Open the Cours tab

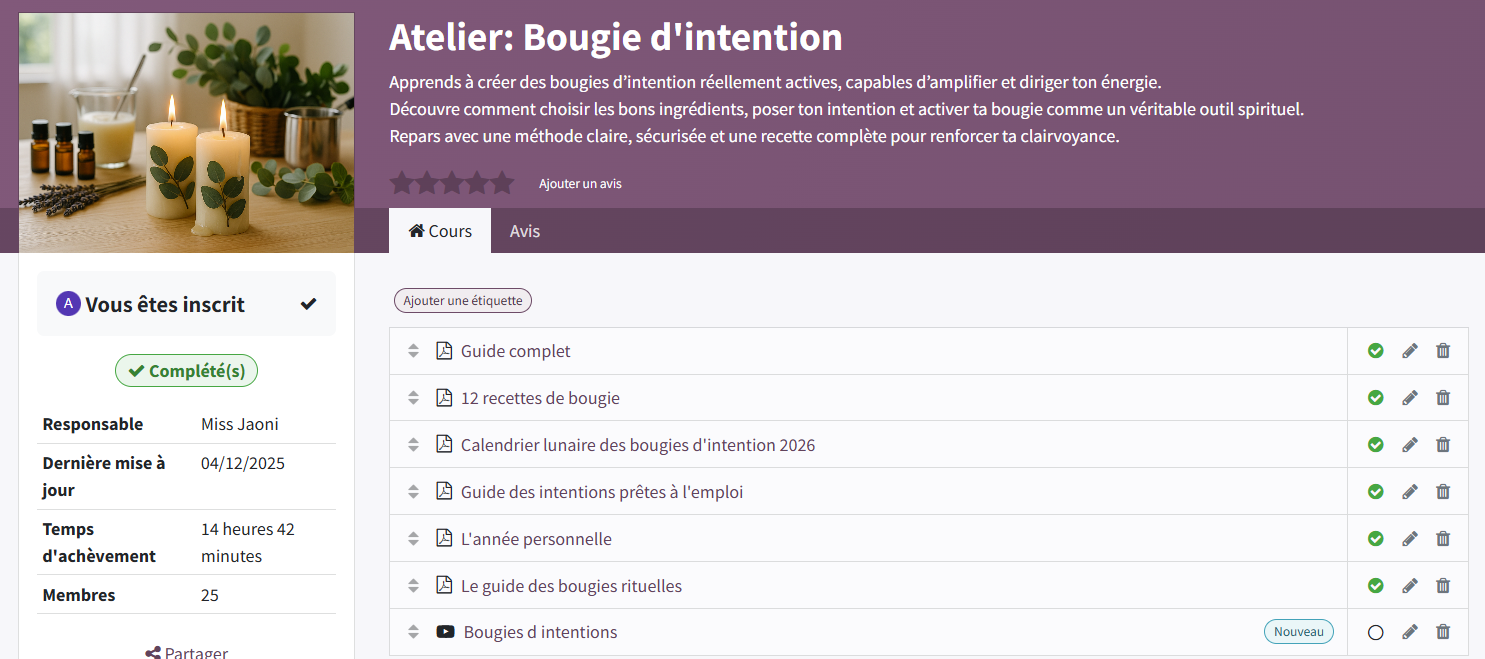point(440,231)
